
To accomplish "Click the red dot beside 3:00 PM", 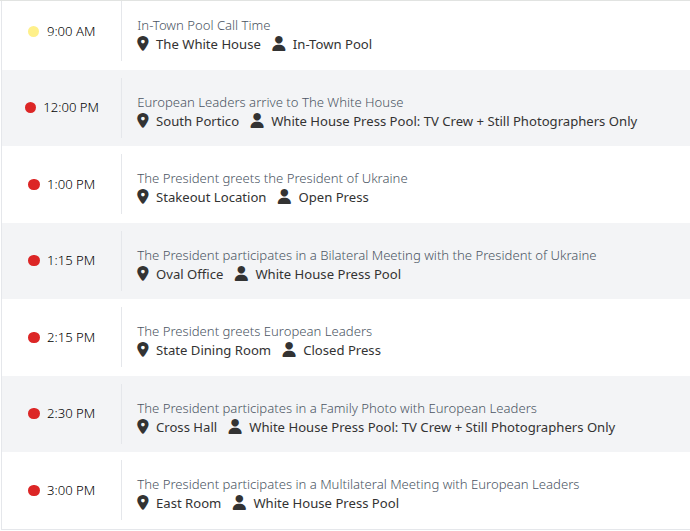I will [x=34, y=491].
